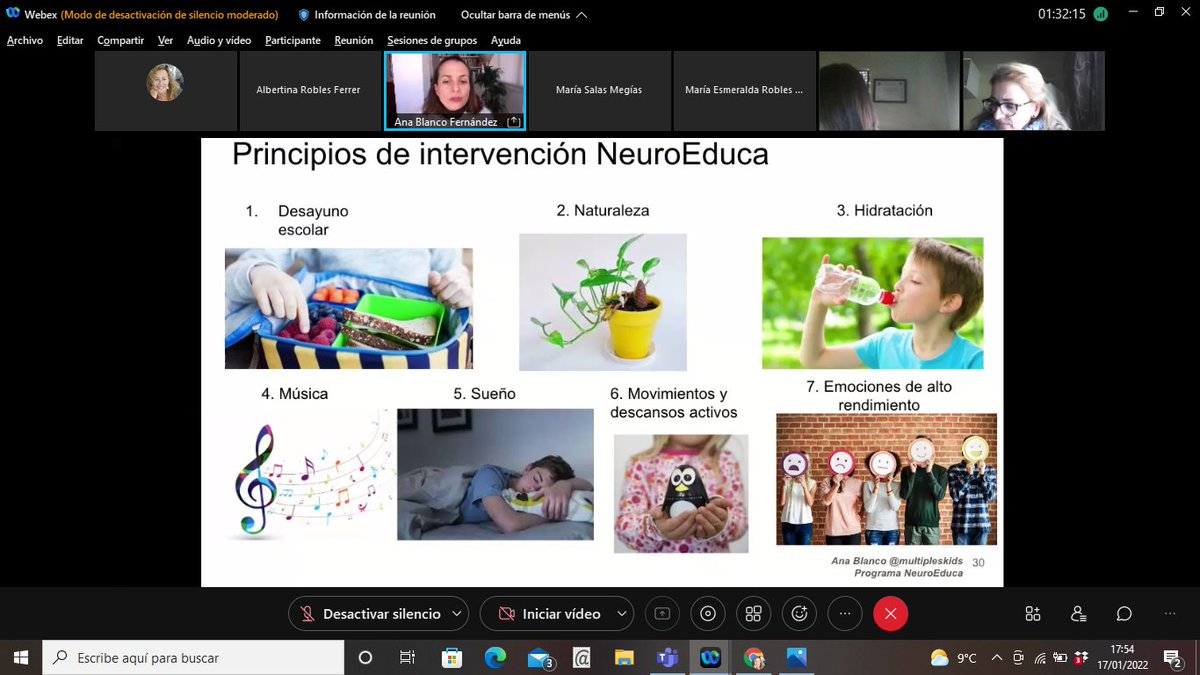Show the participants panel icon
The image size is (1200, 675).
(x=1078, y=613)
